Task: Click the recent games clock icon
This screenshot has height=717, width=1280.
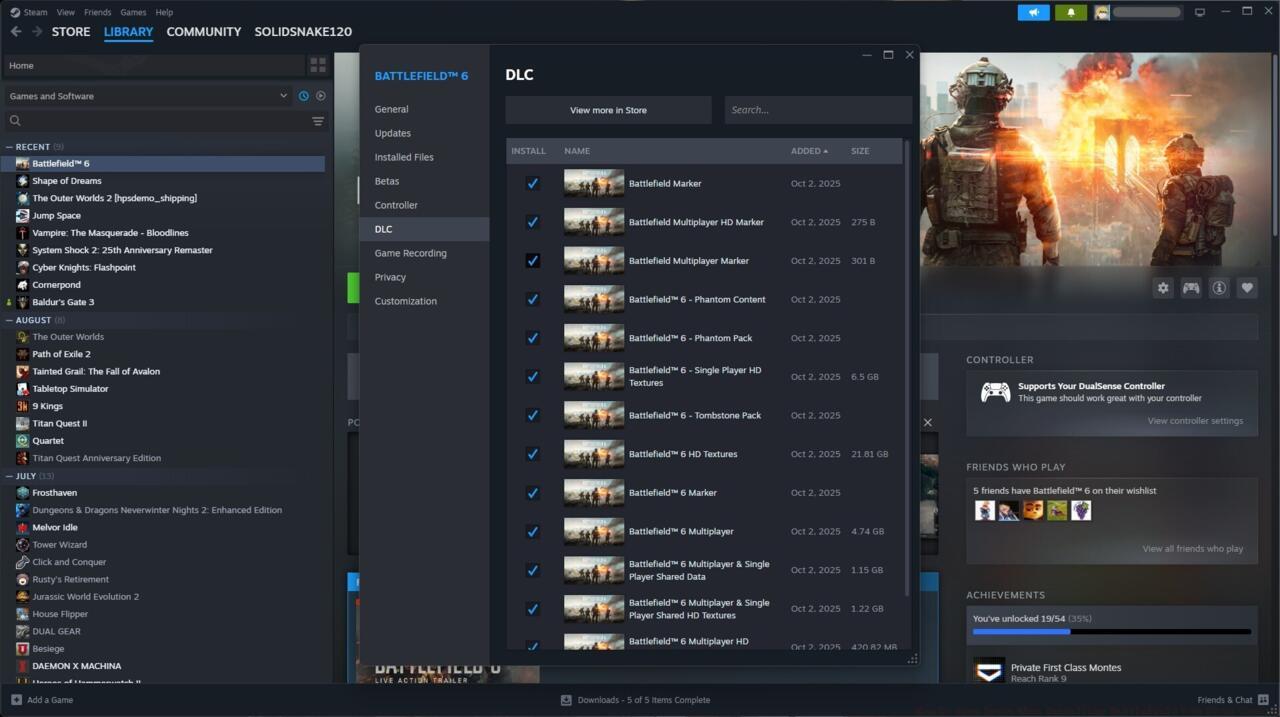Action: tap(303, 95)
